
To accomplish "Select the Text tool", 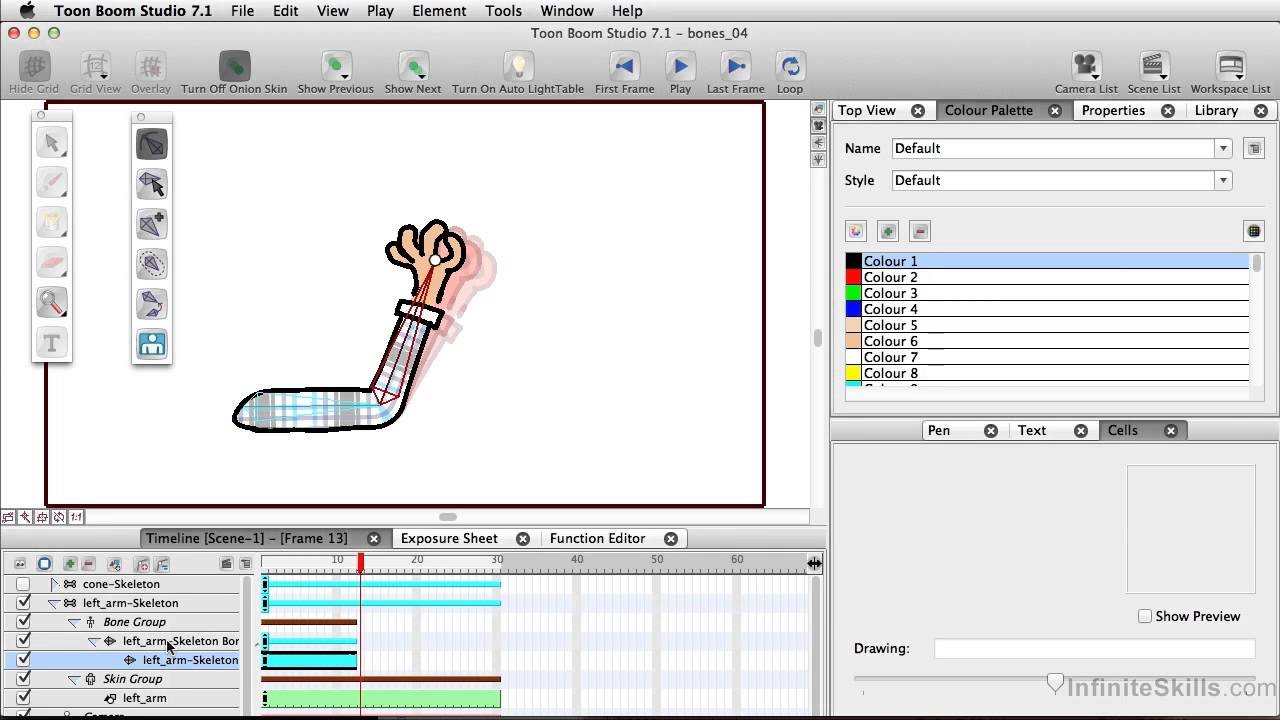I will click(x=52, y=343).
